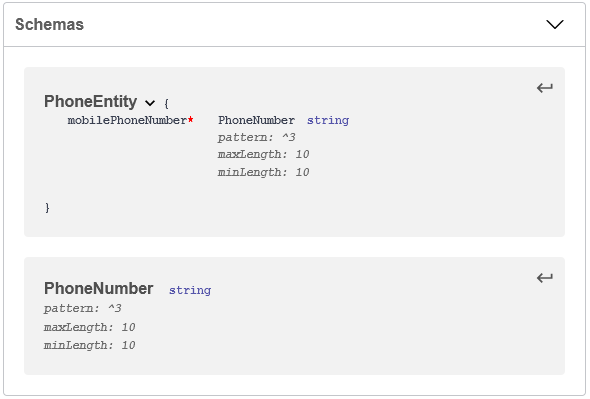Viewport: 590px width, 399px height.
Task: Click PhoneEntity box return-arrow icon
Action: click(x=544, y=88)
